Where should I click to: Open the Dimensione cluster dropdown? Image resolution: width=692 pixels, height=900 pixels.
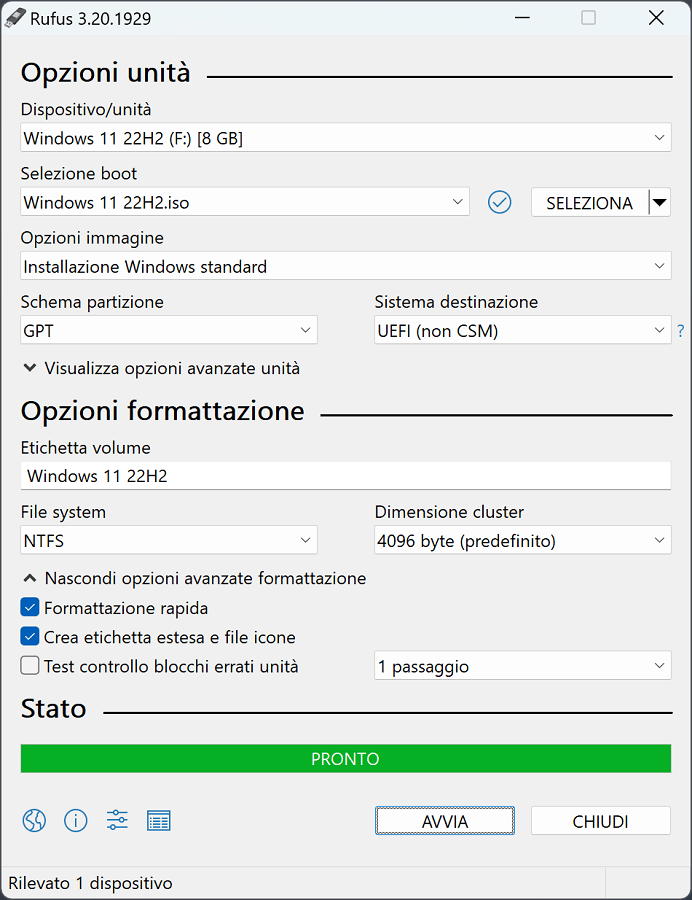point(522,540)
